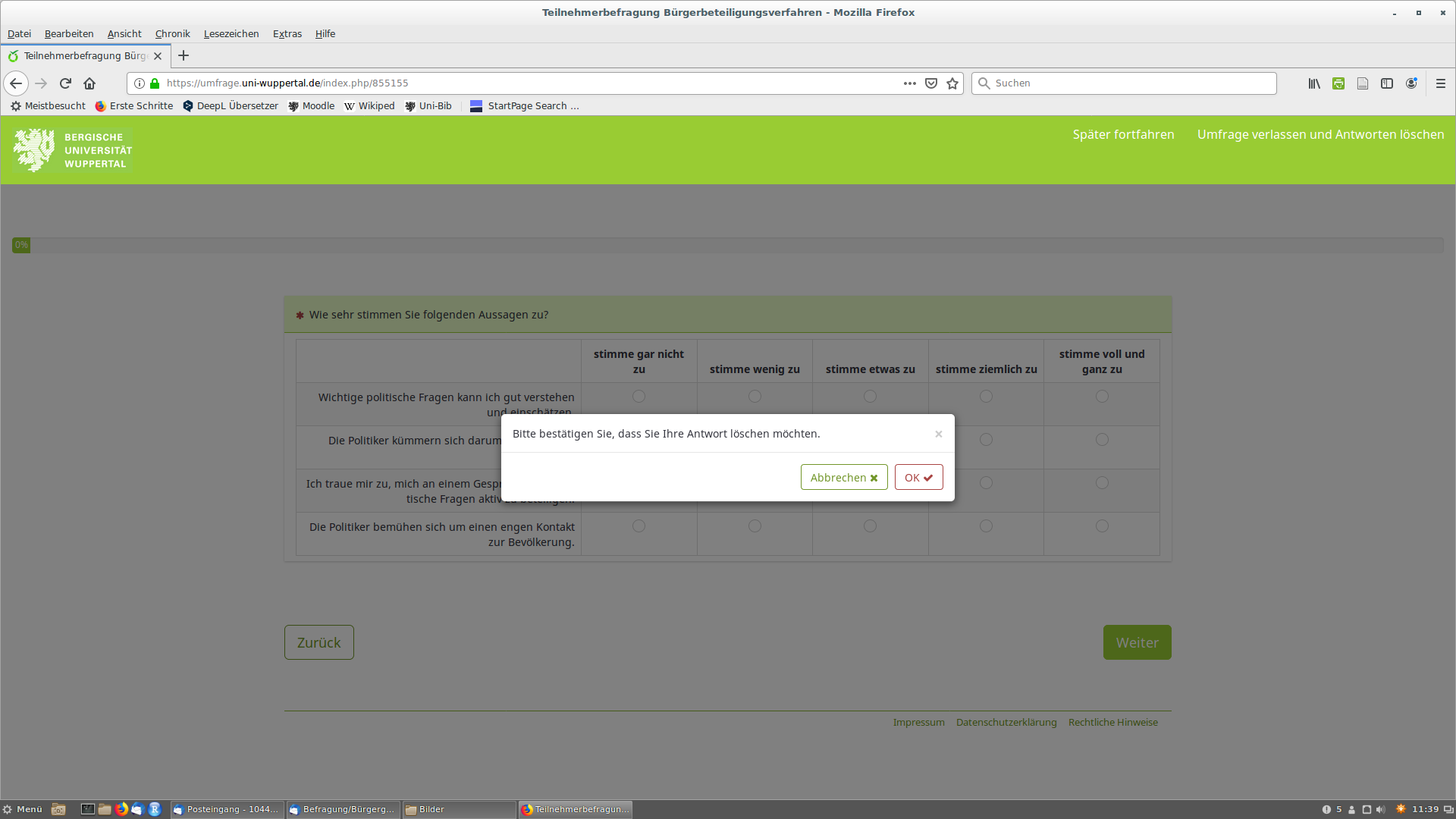Image resolution: width=1456 pixels, height=819 pixels.
Task: Reload the current page
Action: (65, 83)
